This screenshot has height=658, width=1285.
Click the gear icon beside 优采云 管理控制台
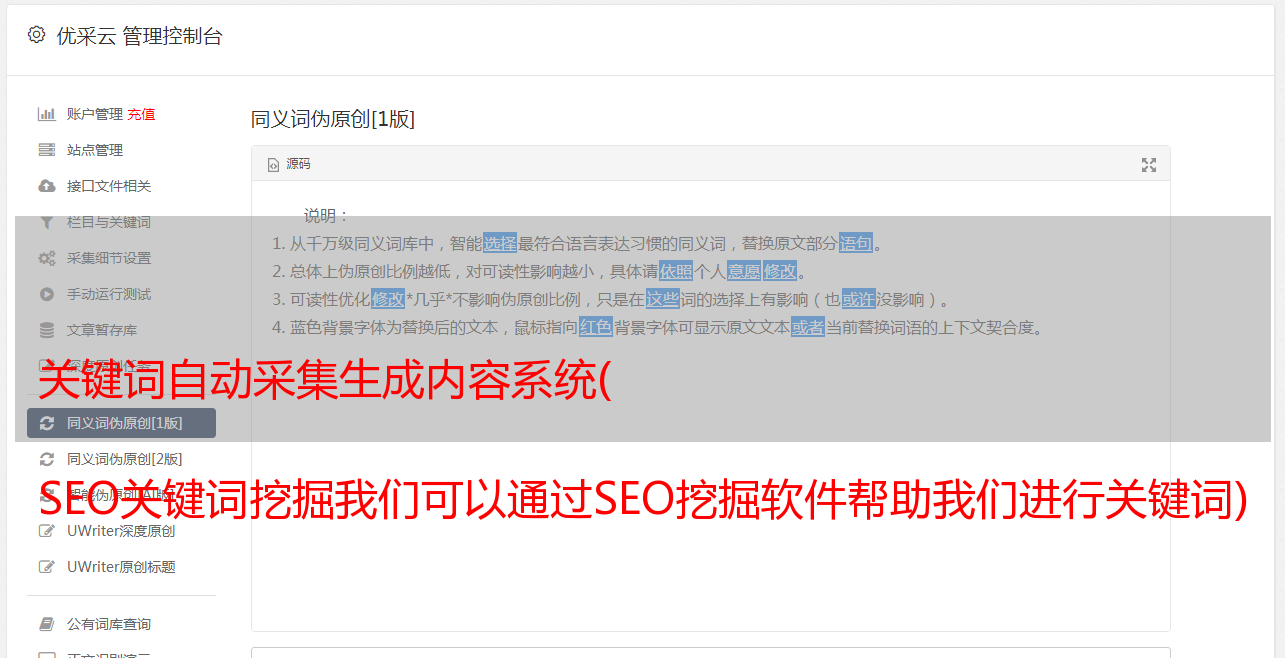36,35
